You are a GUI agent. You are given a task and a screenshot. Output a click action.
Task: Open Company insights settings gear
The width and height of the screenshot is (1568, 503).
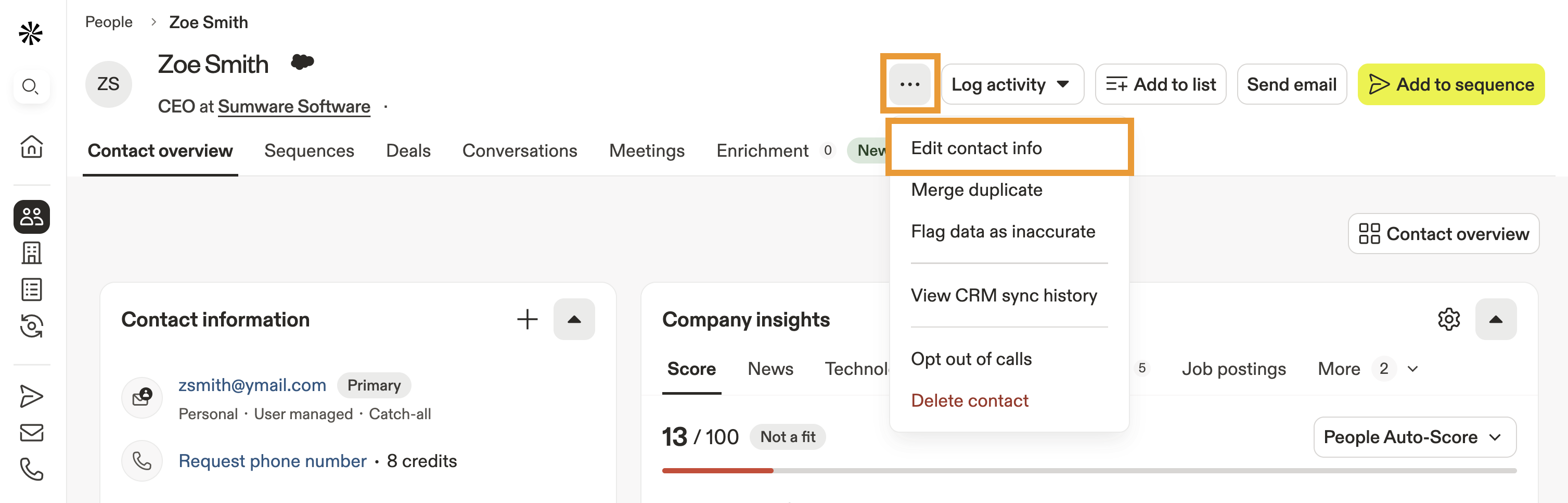coord(1450,319)
